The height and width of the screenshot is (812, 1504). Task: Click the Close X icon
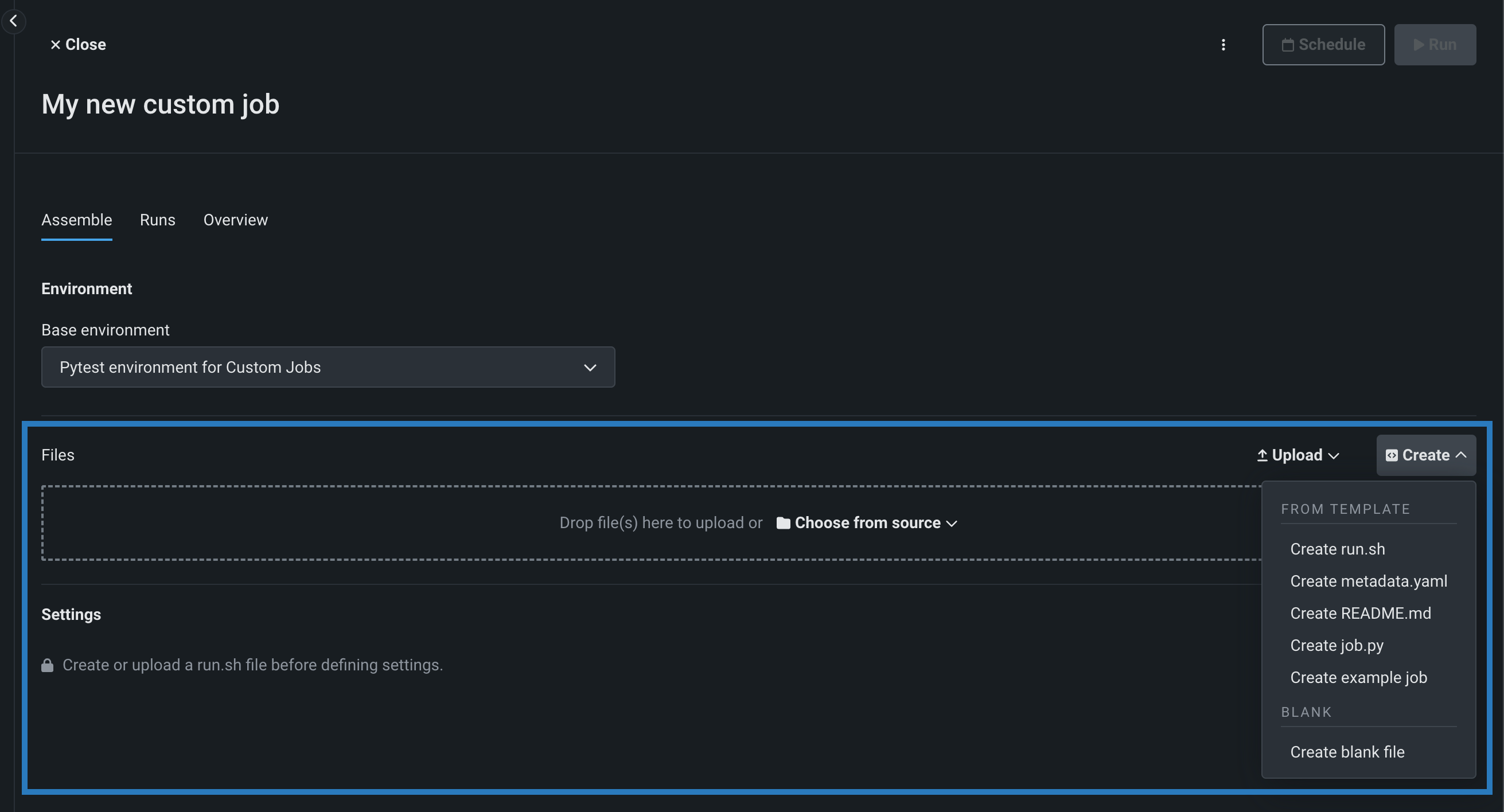(56, 45)
